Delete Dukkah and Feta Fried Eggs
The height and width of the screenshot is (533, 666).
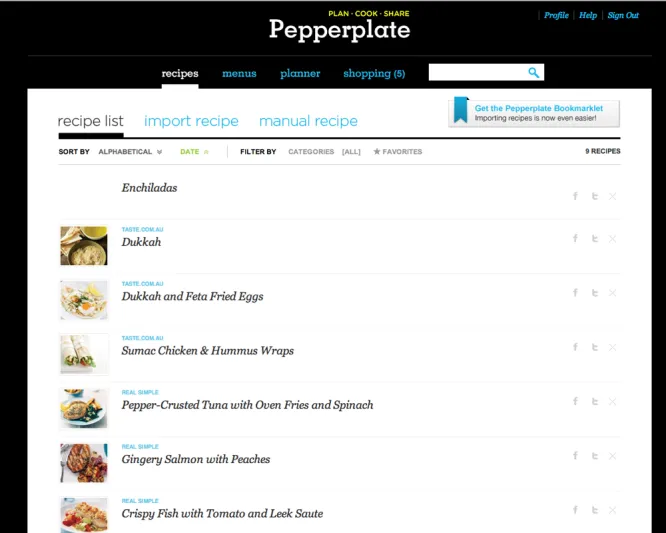pyautogui.click(x=613, y=293)
